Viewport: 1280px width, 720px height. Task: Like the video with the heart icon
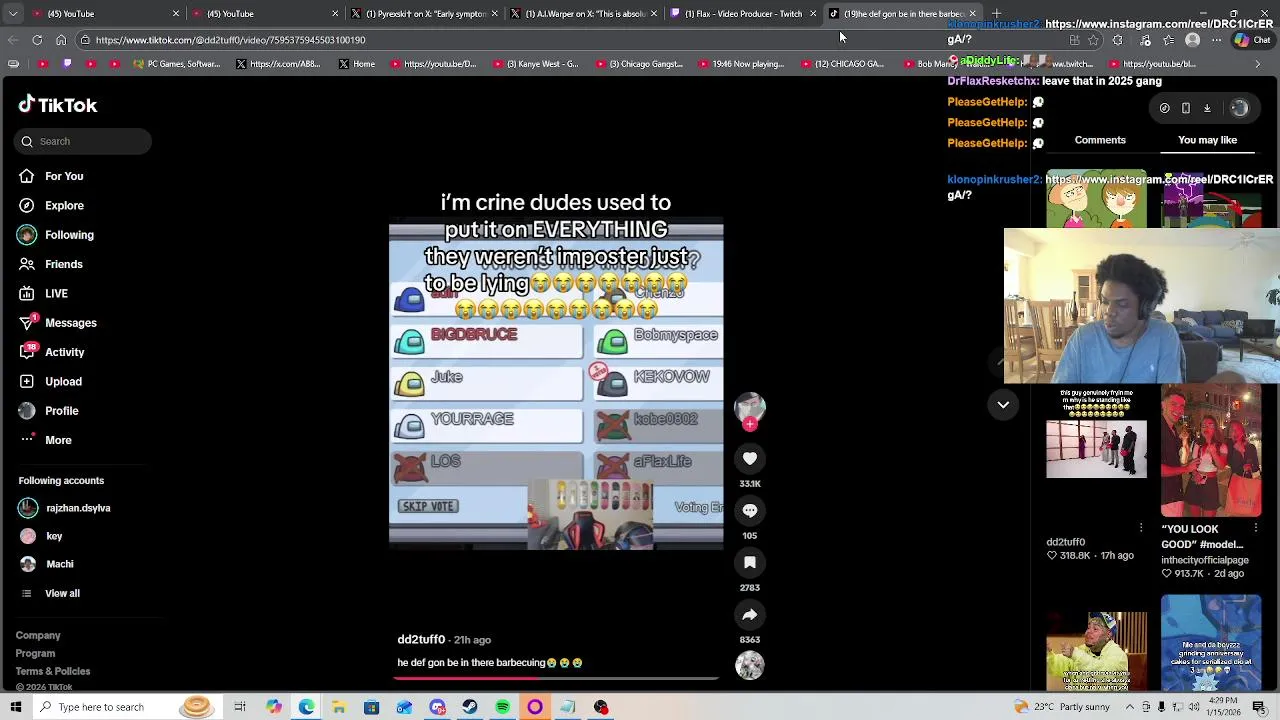tap(750, 458)
